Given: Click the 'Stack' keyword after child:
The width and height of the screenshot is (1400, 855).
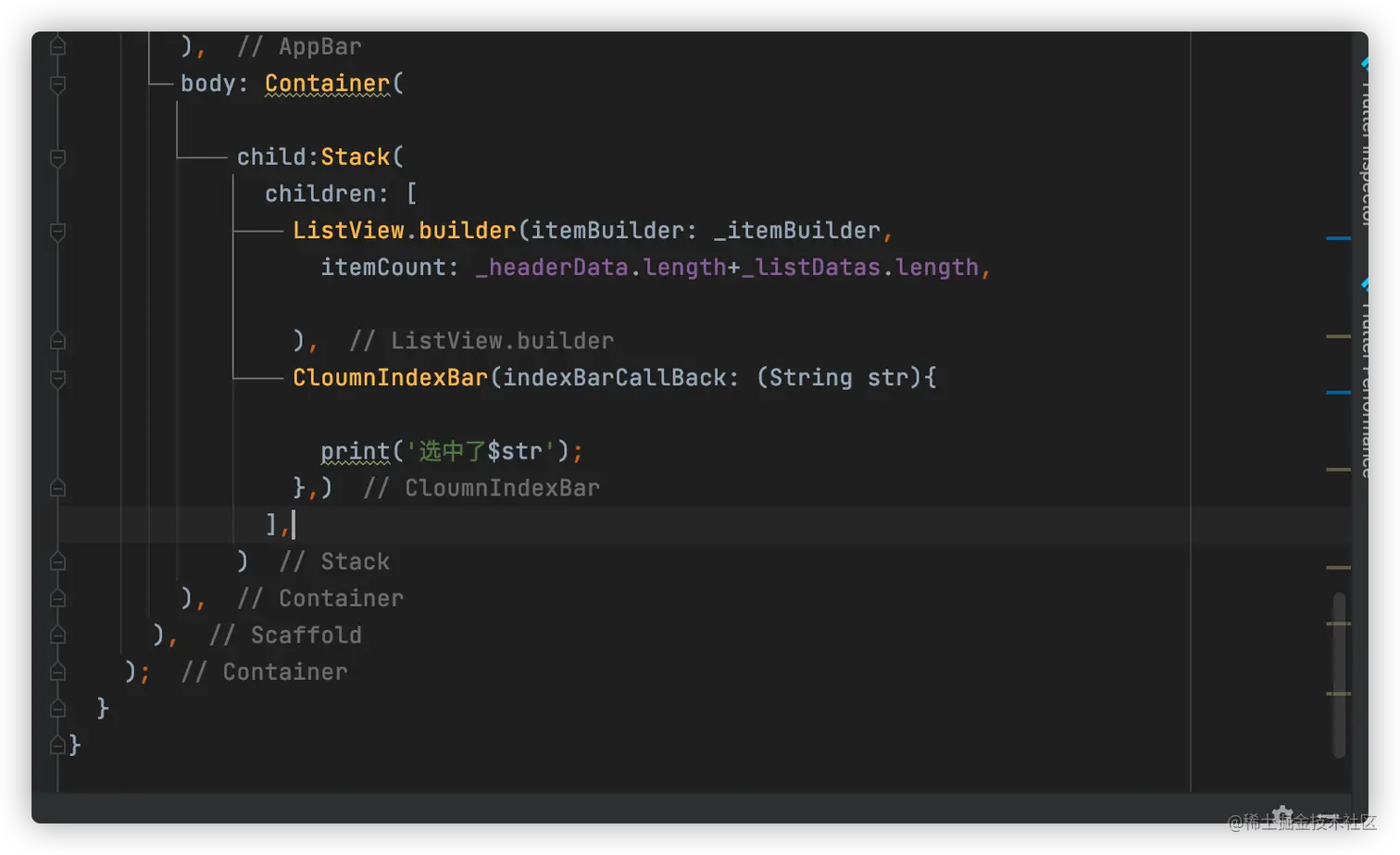Looking at the screenshot, I should (356, 157).
